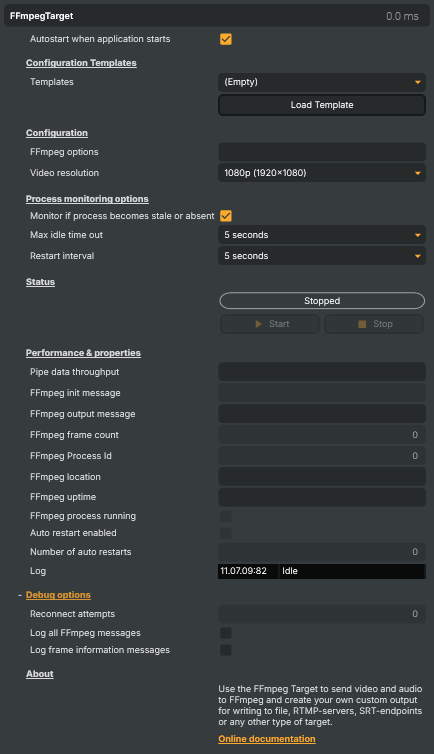Click the Stopped status indicator
The height and width of the screenshot is (754, 434).
point(322,301)
